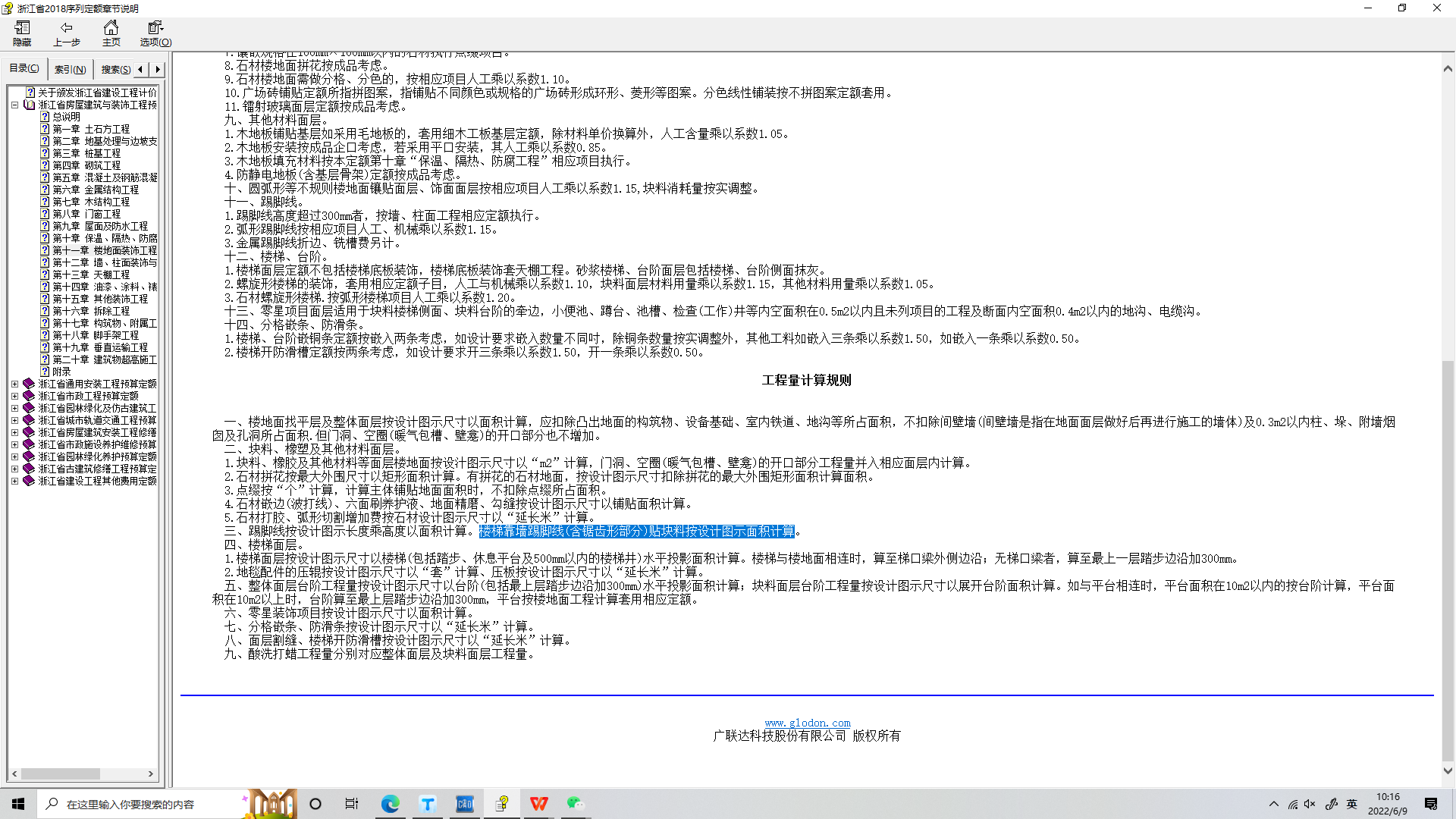Viewport: 1456px width, 819px height.
Task: Open the 总说明 topic
Action: pyautogui.click(x=66, y=117)
